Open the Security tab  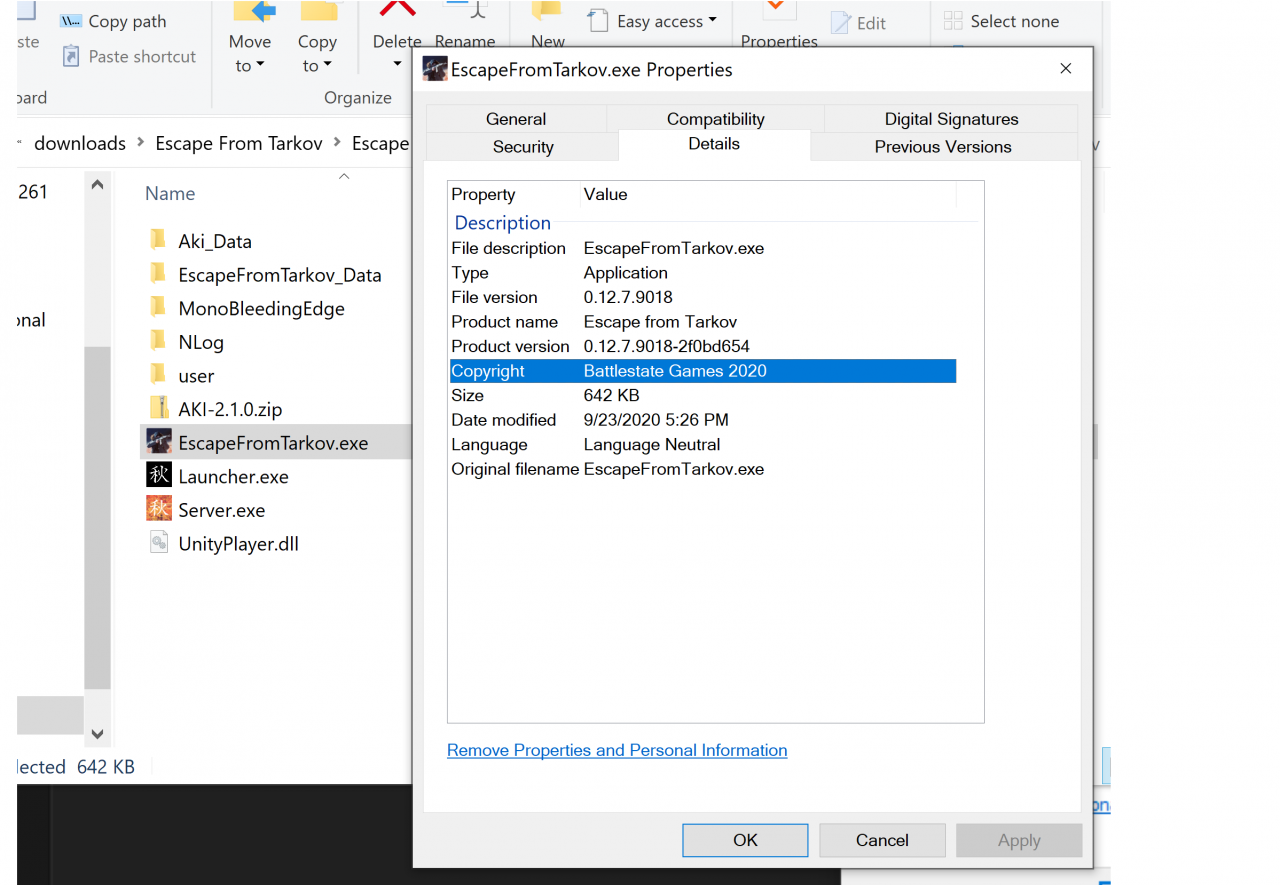tap(523, 146)
